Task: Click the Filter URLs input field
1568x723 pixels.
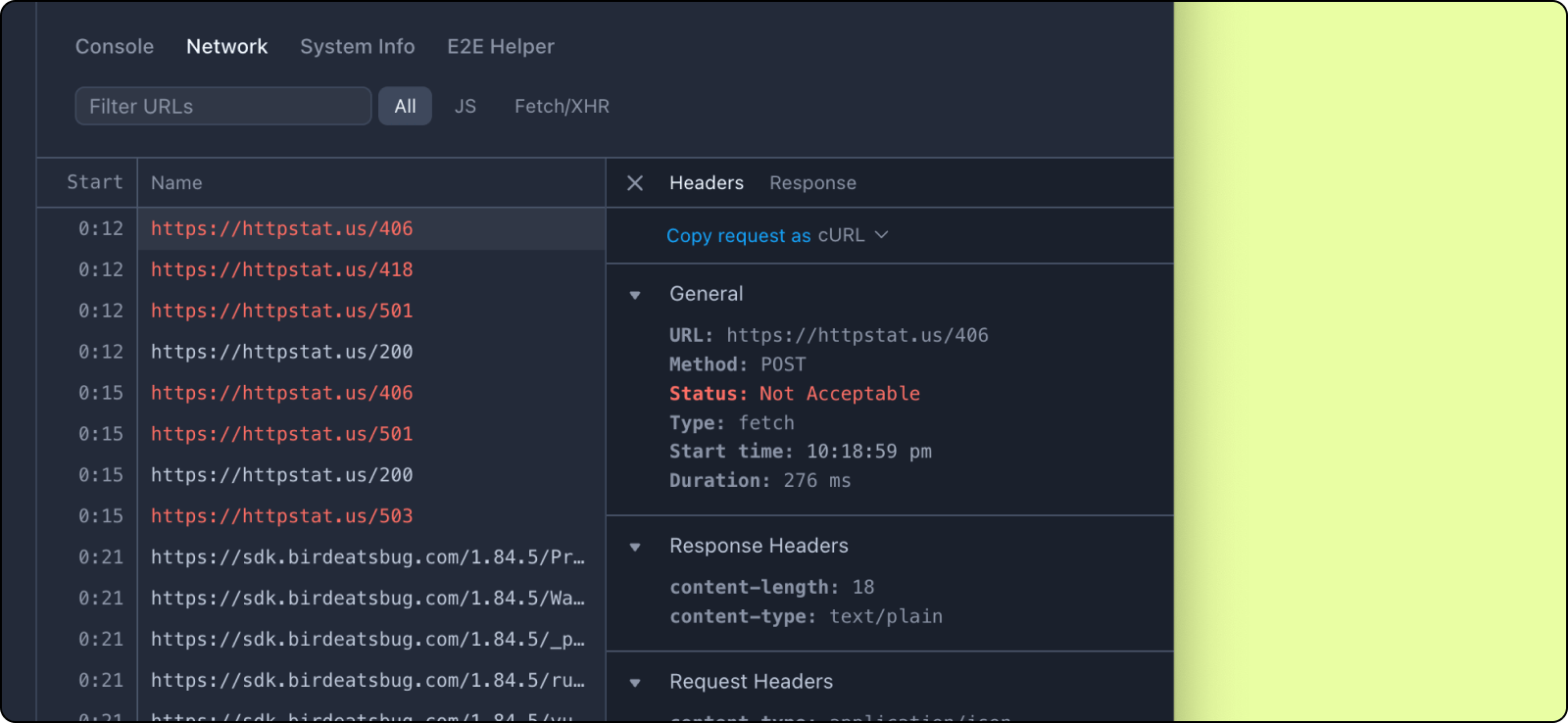Action: (222, 106)
